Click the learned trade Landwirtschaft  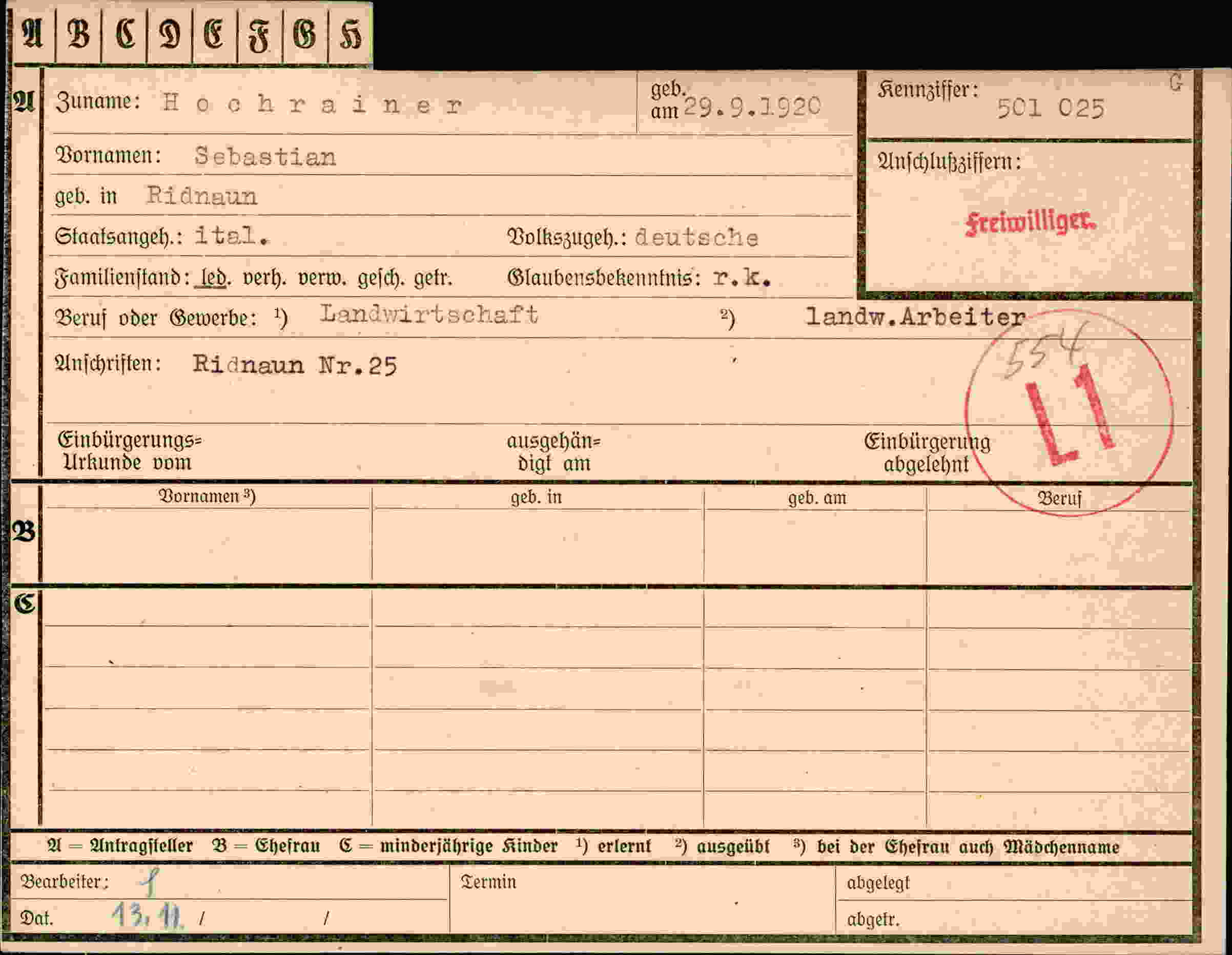click(429, 314)
